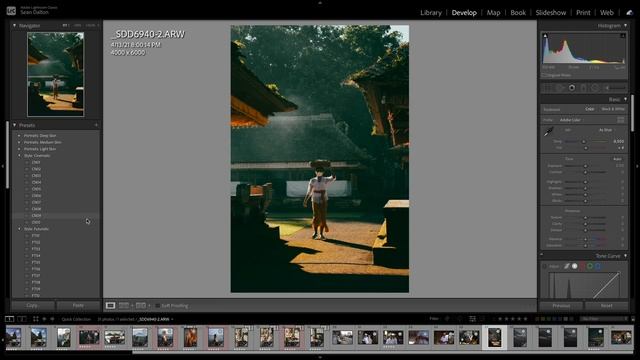Toggle filmstrip filters switch
640x360 pixels.
pos(633,319)
